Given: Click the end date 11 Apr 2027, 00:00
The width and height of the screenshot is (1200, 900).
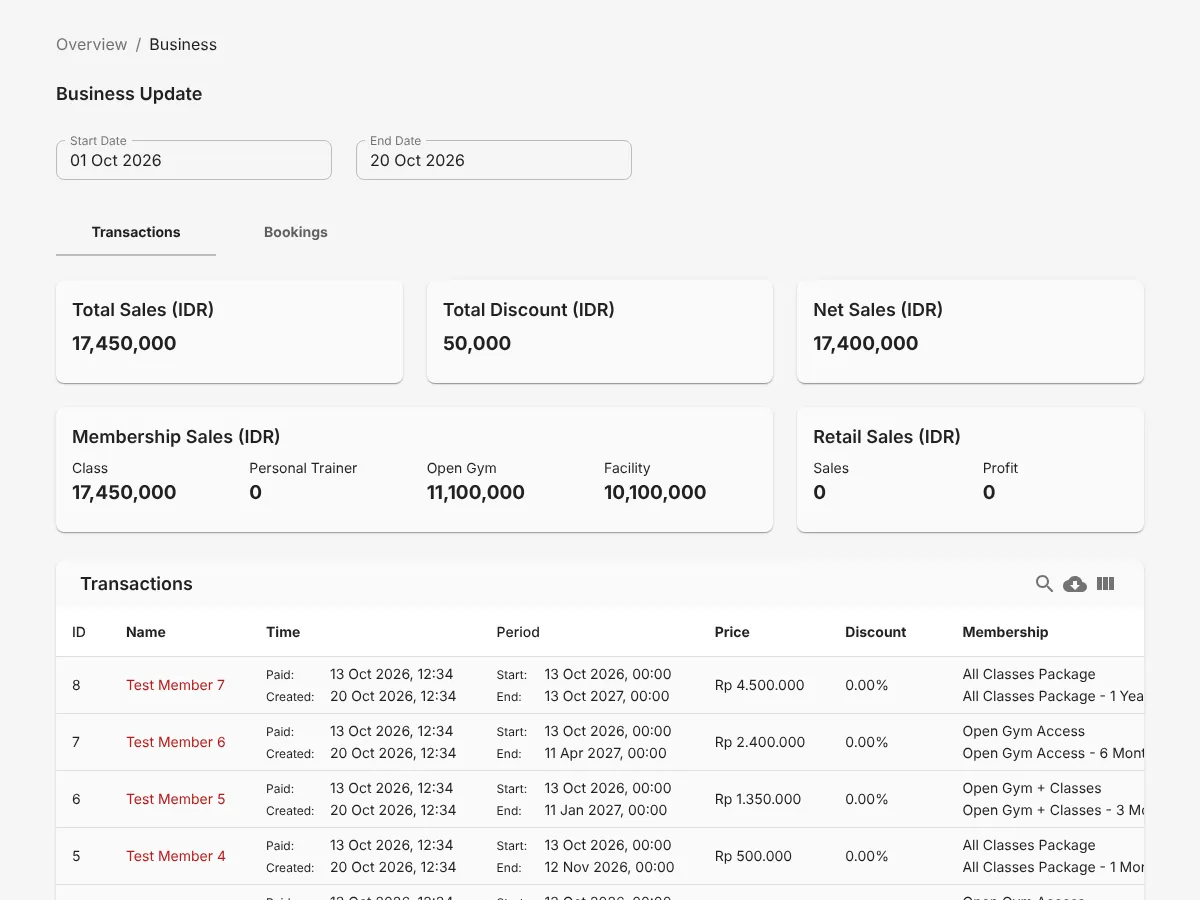Looking at the screenshot, I should (x=606, y=753).
